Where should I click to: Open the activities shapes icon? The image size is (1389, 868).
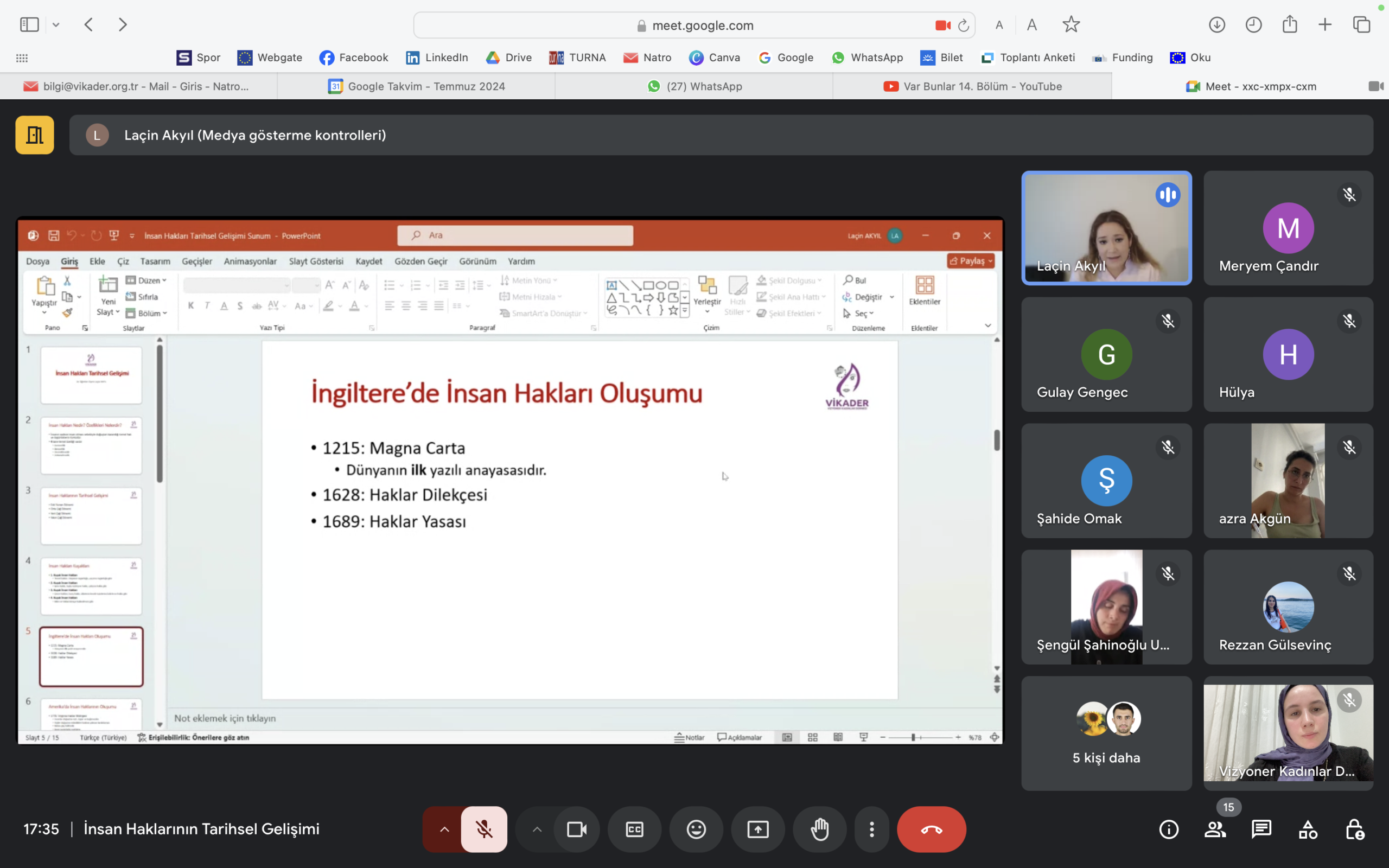[x=1308, y=829]
